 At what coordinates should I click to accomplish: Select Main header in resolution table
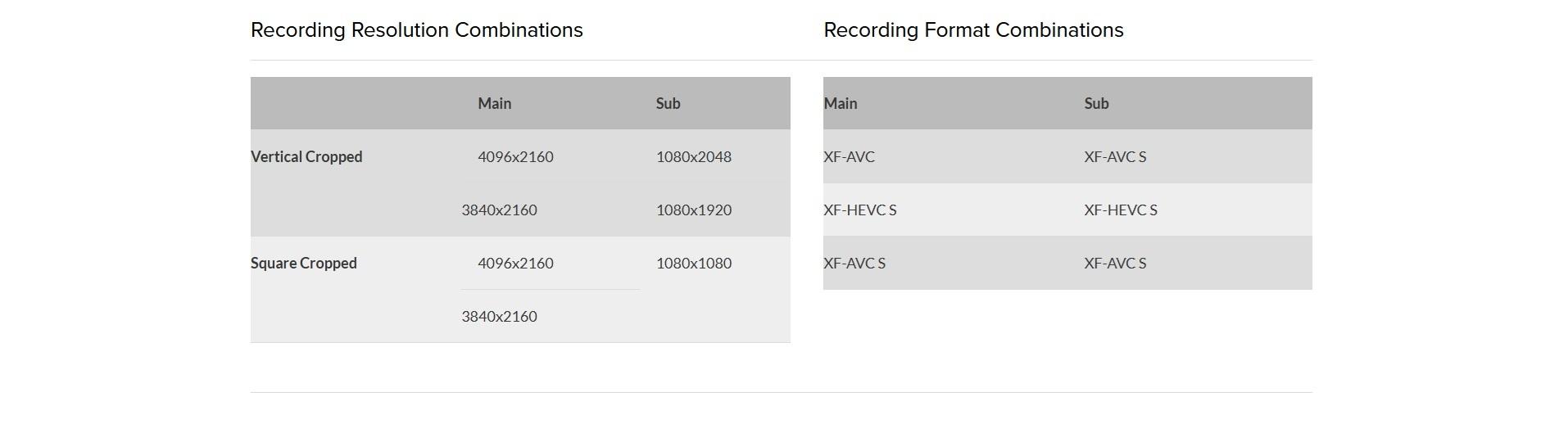pos(494,104)
